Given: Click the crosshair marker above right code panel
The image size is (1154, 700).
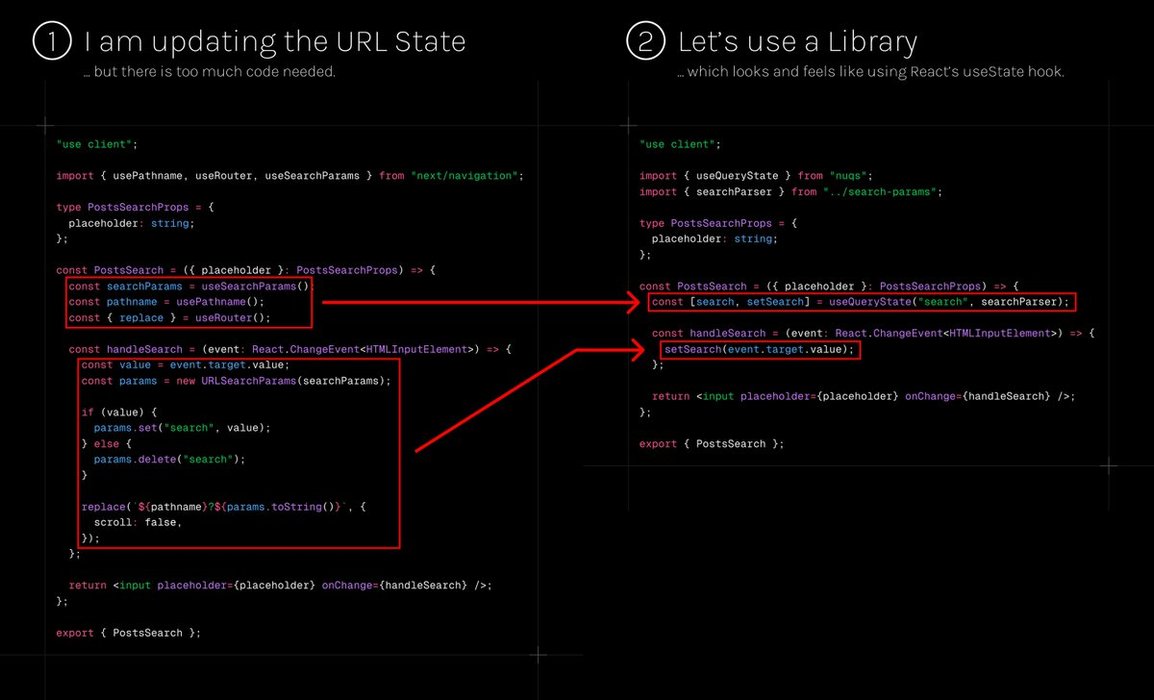Looking at the screenshot, I should [x=627, y=125].
